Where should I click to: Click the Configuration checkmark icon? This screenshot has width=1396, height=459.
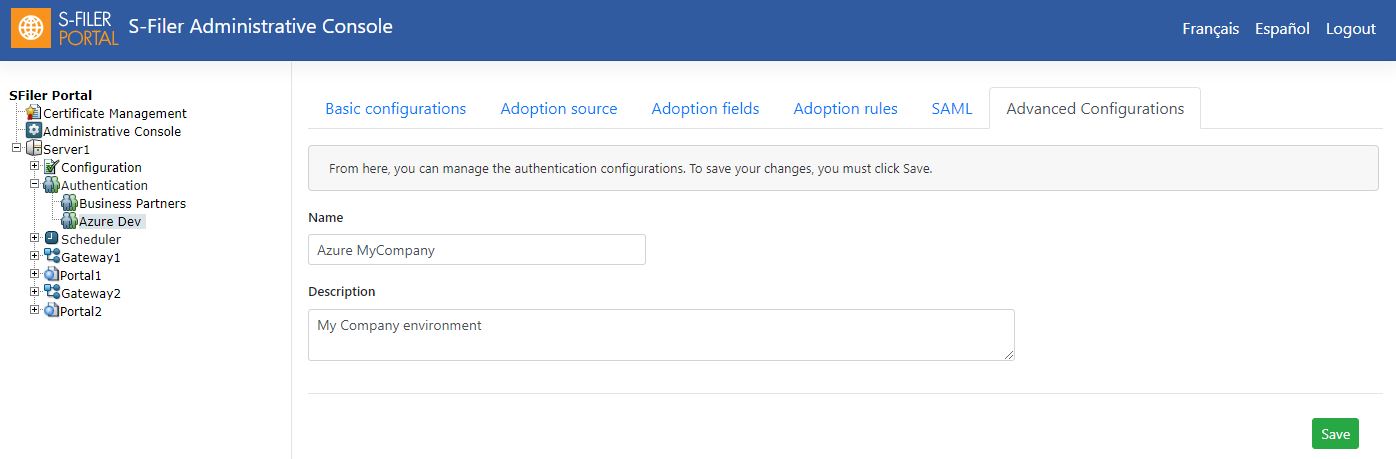pos(52,167)
